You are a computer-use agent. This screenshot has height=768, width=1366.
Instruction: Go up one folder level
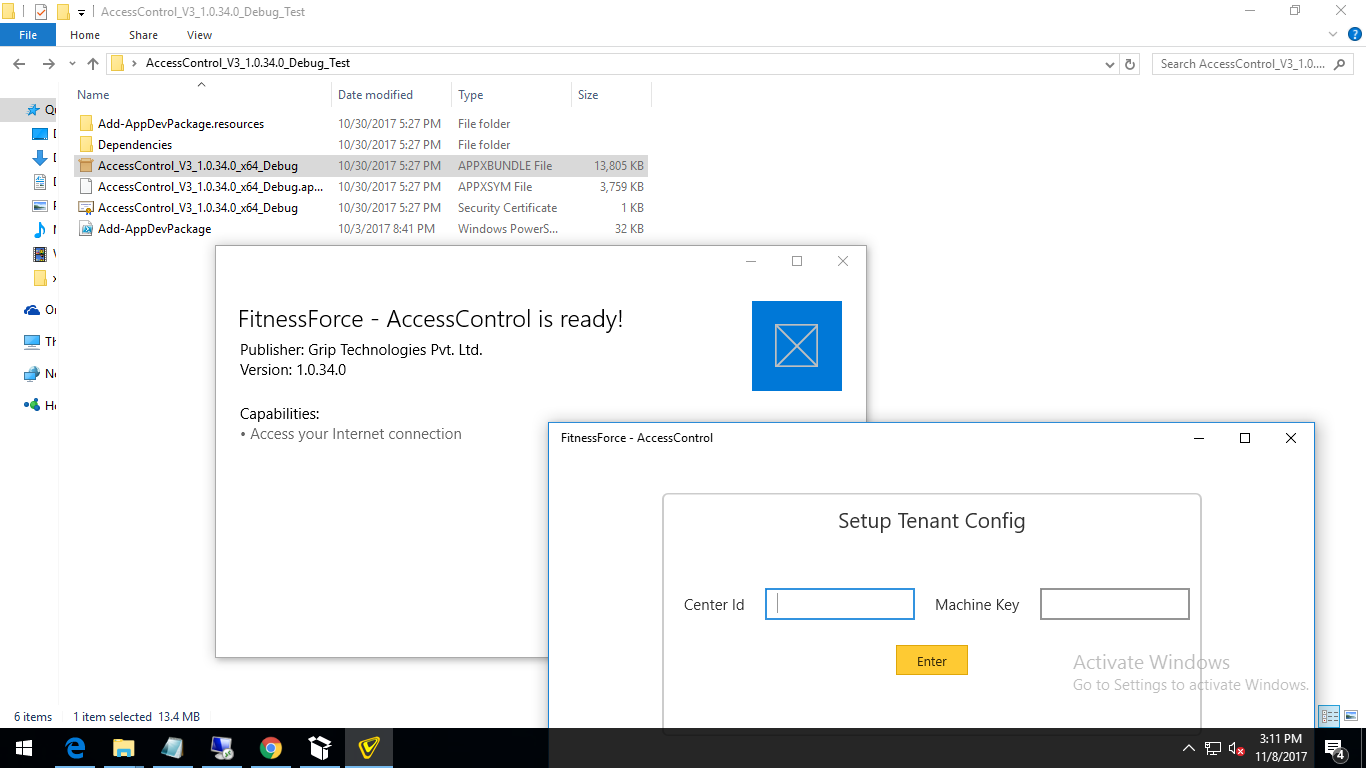pyautogui.click(x=93, y=64)
